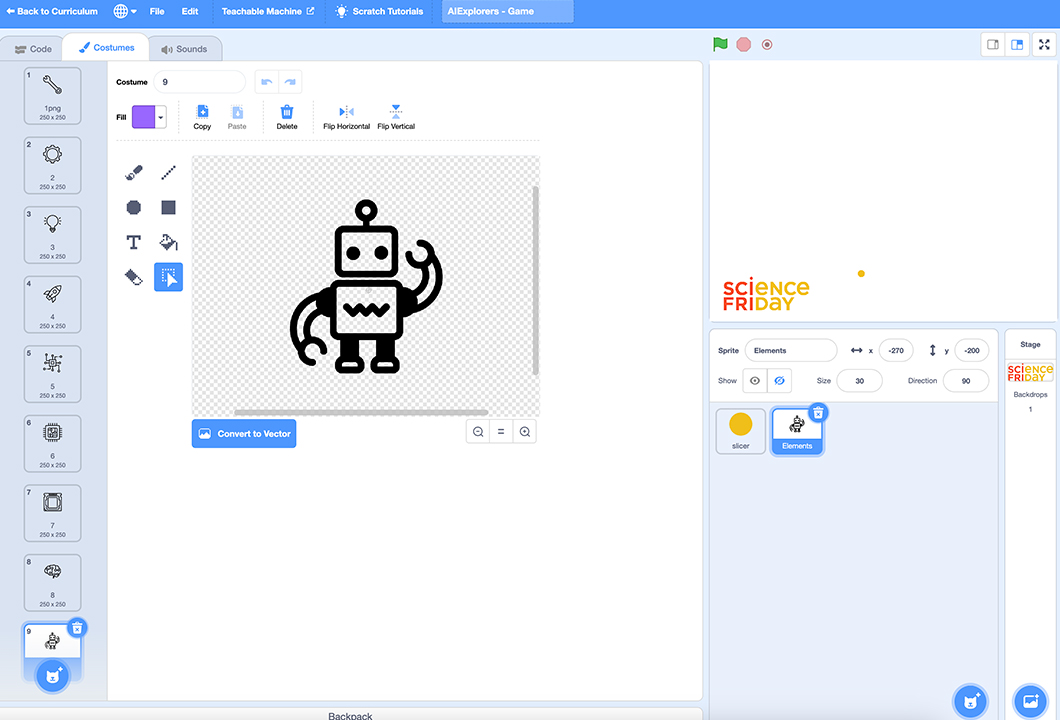Select the Line tool
Screen dimensions: 1060x720
tap(167, 171)
